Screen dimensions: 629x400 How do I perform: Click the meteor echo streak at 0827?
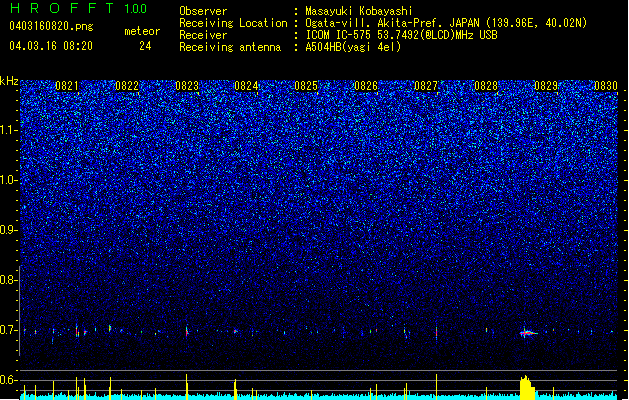point(436,333)
